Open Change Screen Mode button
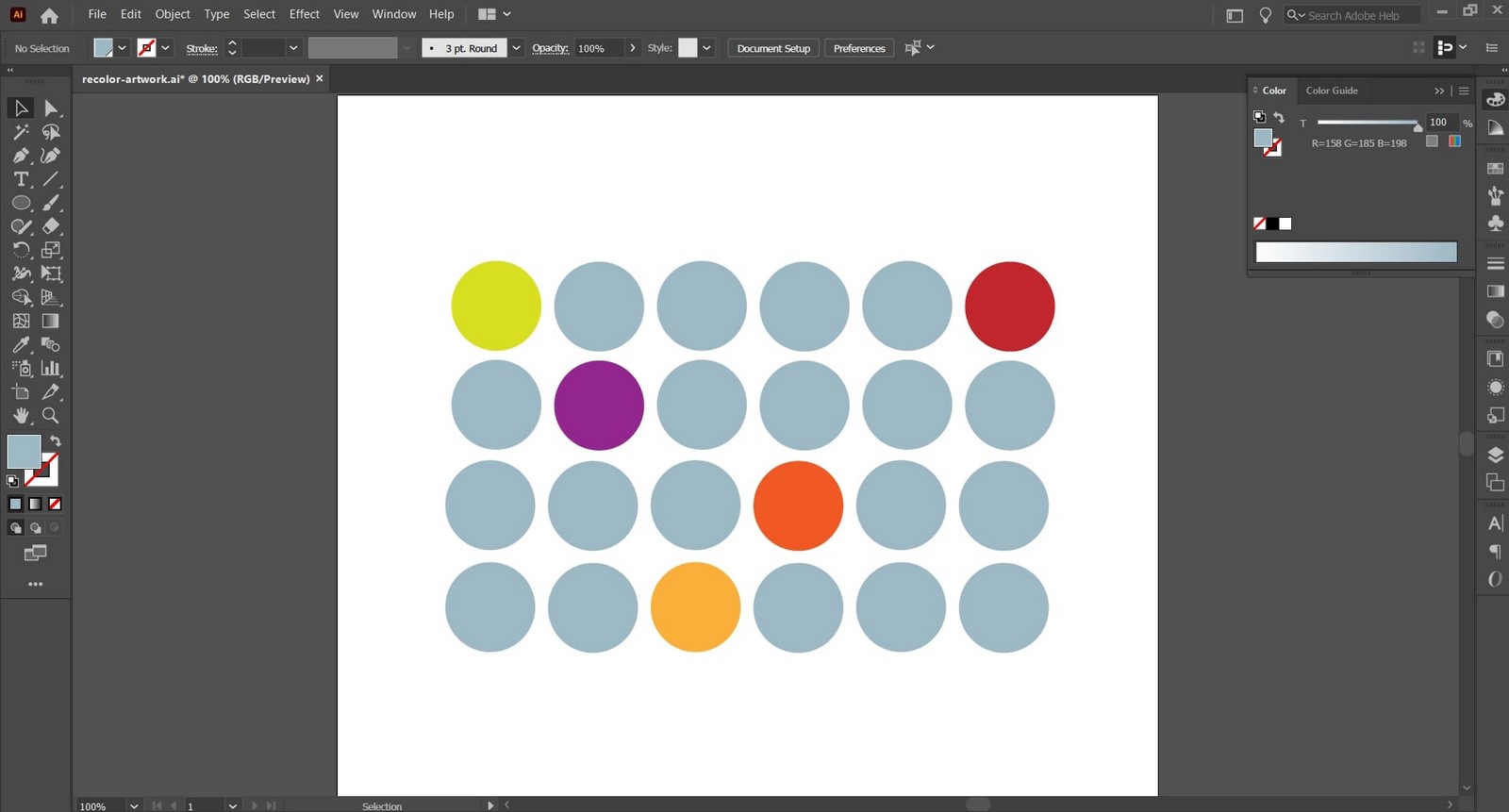 coord(36,553)
